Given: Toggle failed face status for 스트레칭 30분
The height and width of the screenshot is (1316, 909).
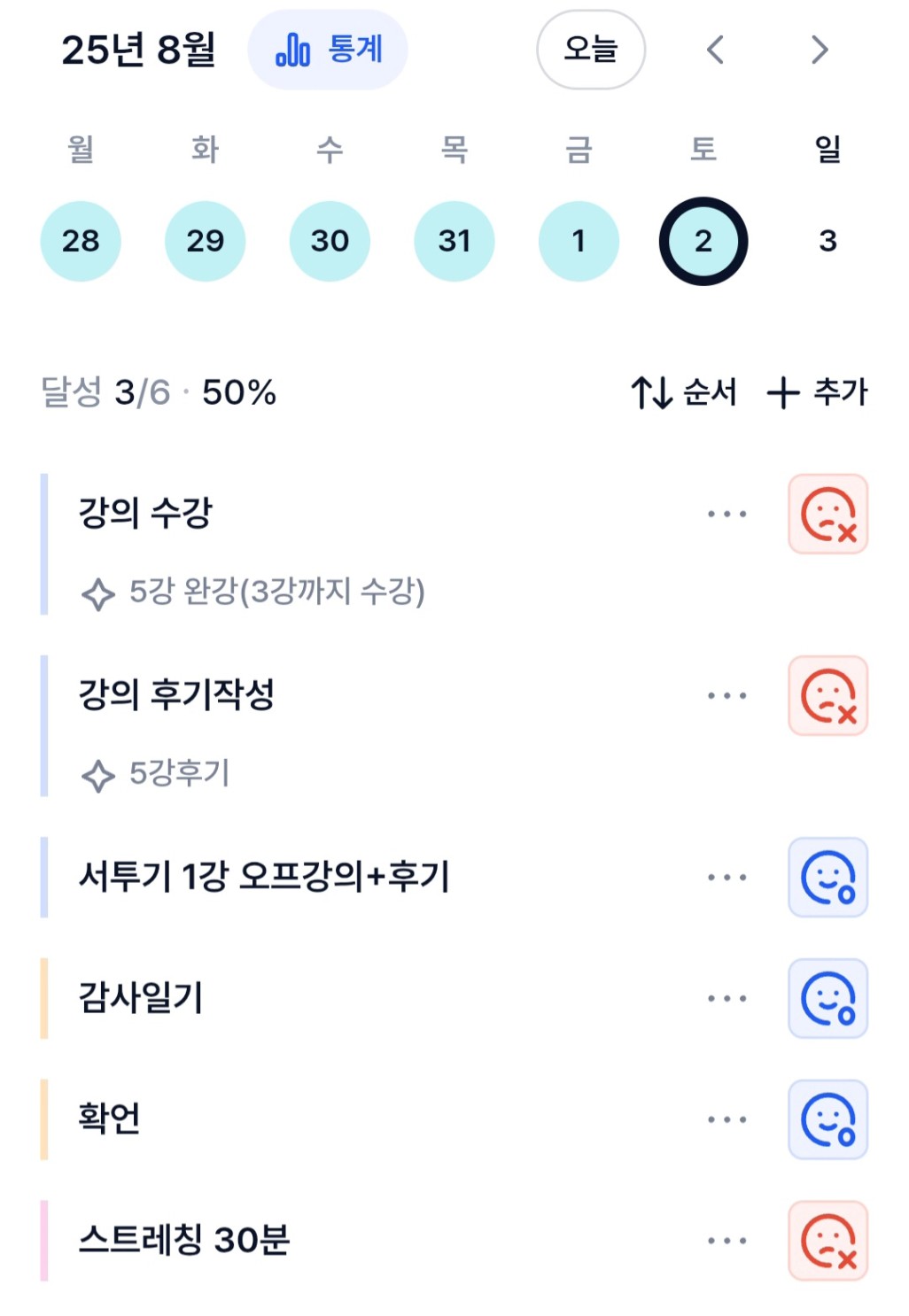Looking at the screenshot, I should [x=828, y=1242].
